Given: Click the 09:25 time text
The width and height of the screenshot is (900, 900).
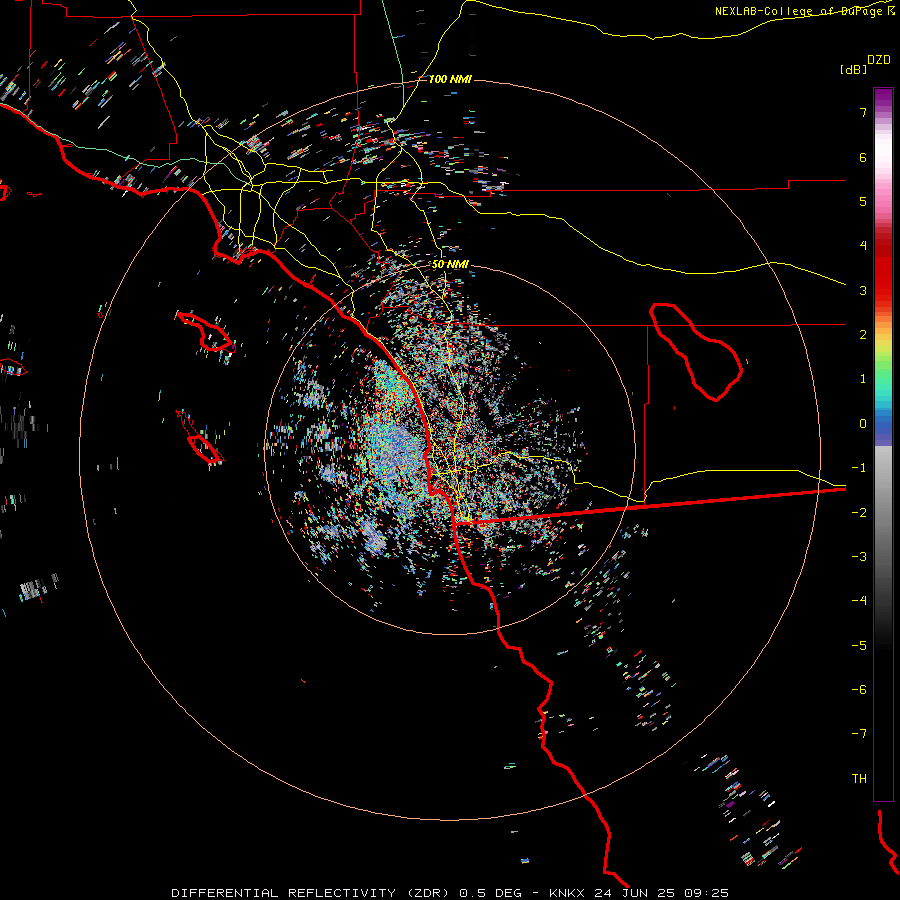Looking at the screenshot, I should pyautogui.click(x=707, y=893).
